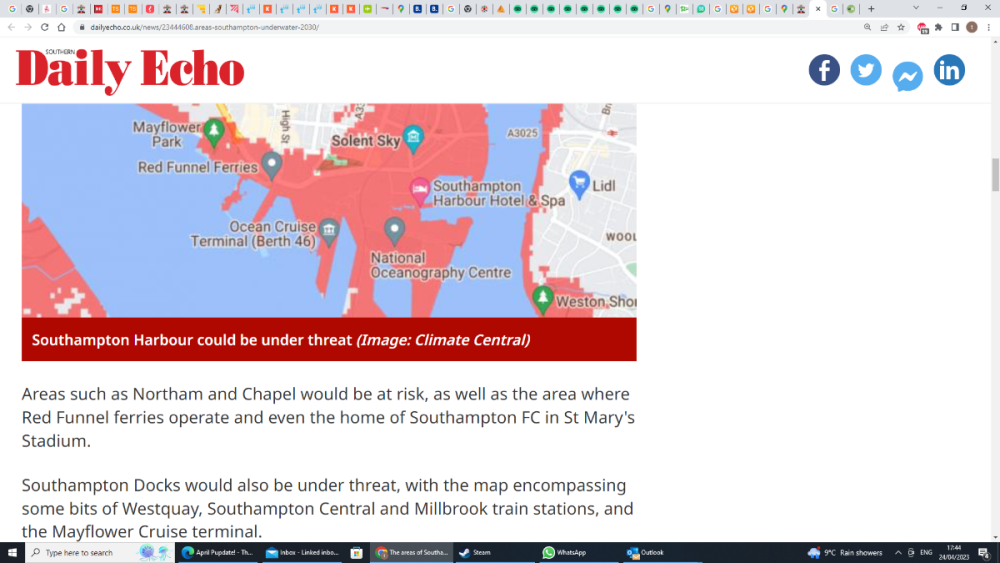Reload the page with refresh button
The width and height of the screenshot is (1000, 563).
[45, 27]
